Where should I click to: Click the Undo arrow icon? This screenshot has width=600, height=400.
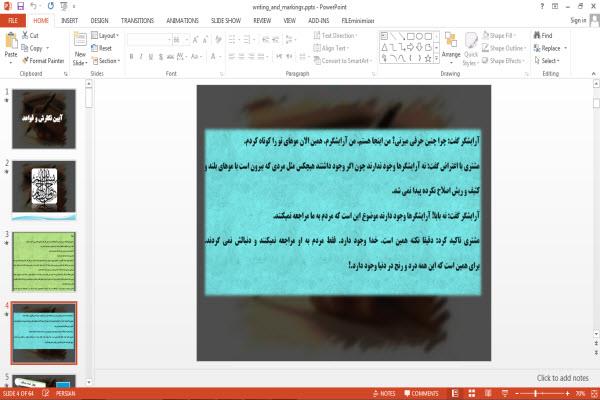coord(34,6)
